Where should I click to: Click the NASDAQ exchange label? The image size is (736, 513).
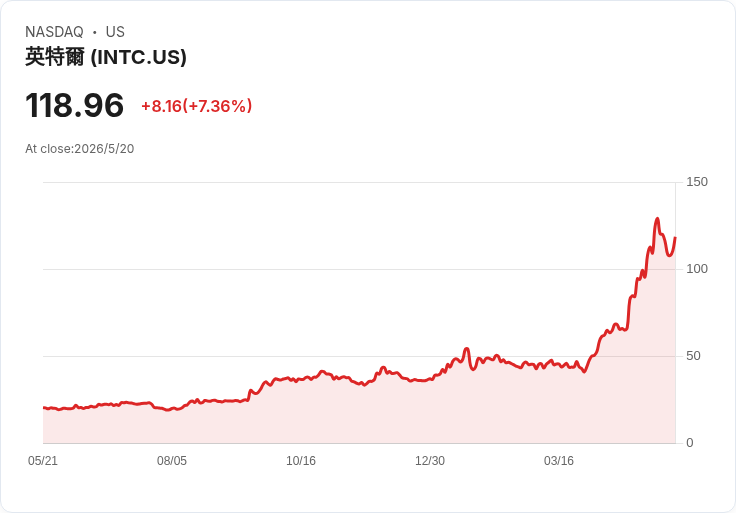[54, 32]
